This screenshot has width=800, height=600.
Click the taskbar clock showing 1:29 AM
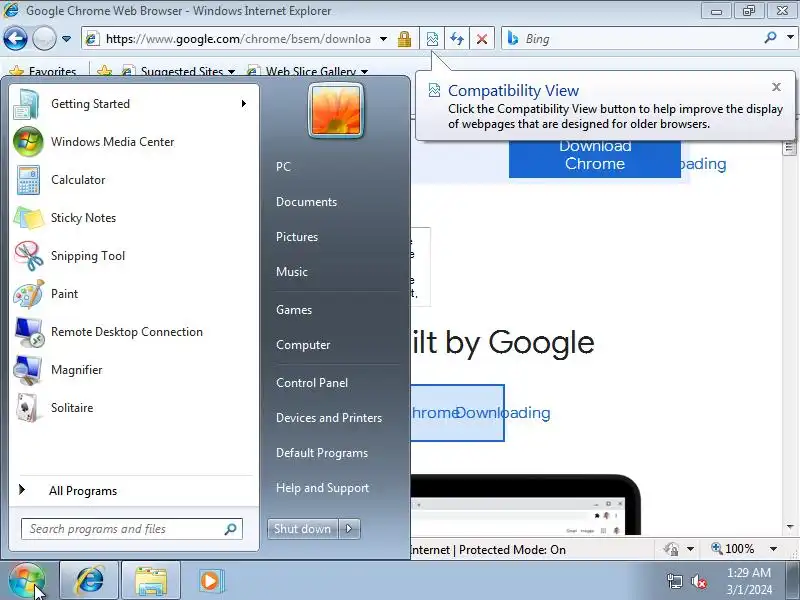point(749,581)
